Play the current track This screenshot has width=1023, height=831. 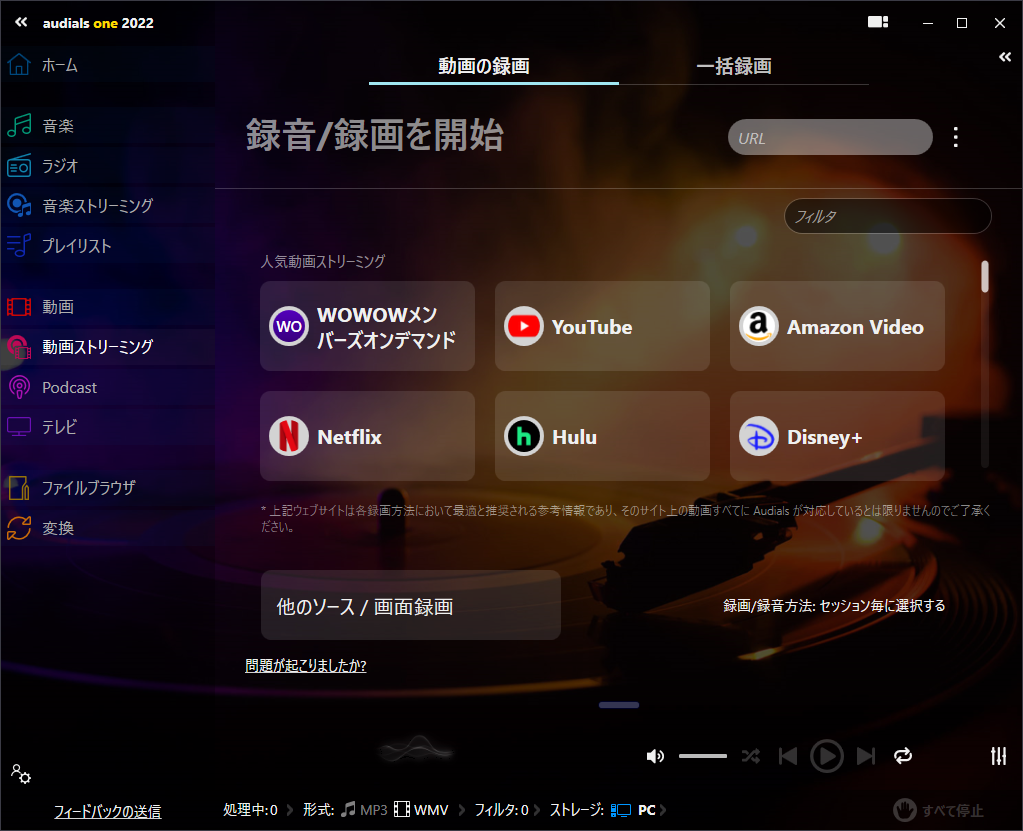coord(827,756)
